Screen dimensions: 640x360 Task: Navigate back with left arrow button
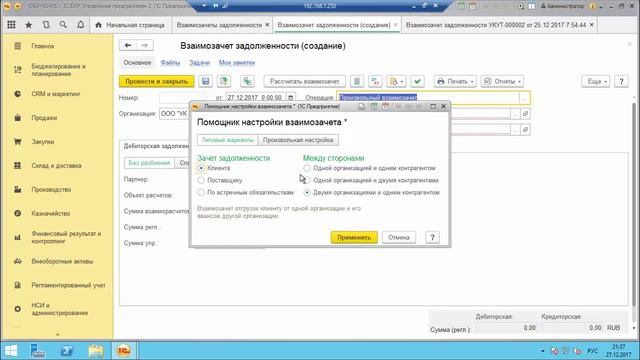[x=128, y=45]
